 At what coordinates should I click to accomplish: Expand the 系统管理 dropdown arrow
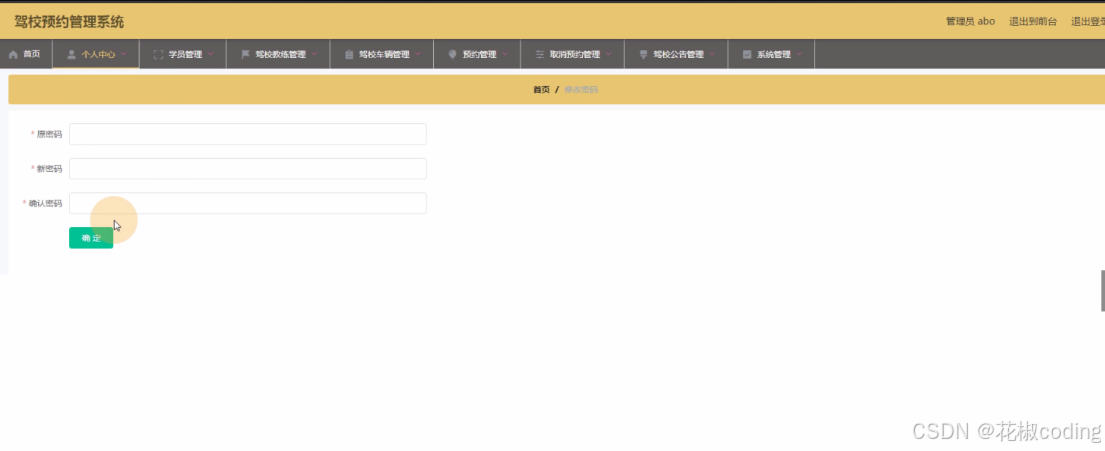798,54
